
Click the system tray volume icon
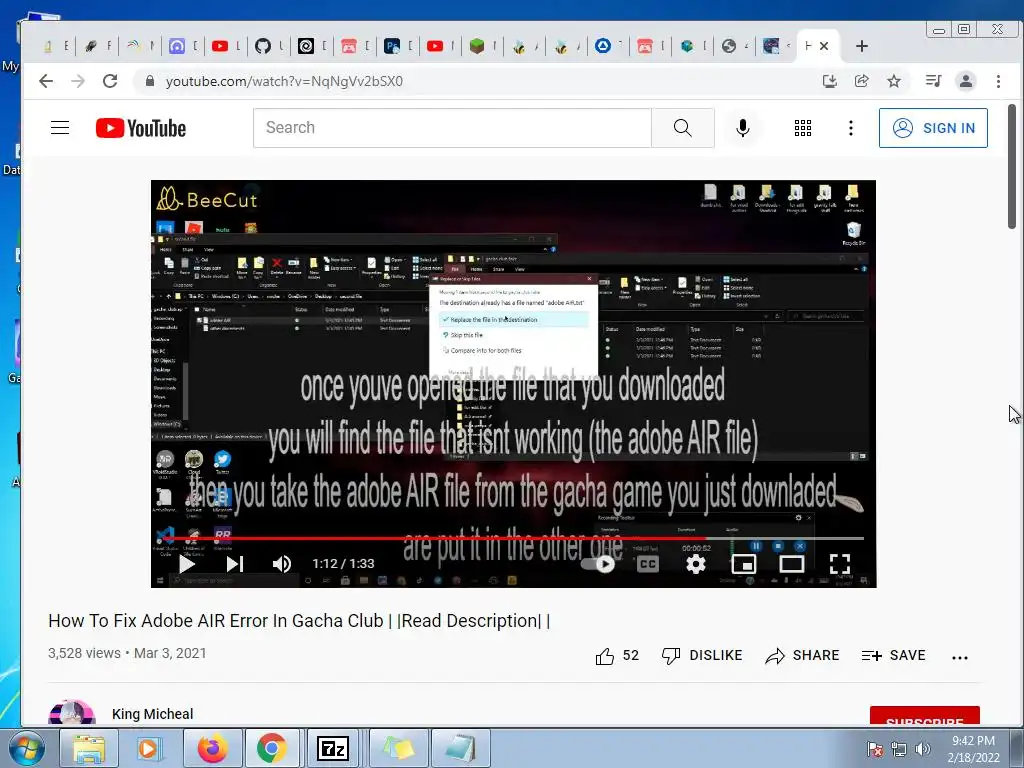click(923, 750)
